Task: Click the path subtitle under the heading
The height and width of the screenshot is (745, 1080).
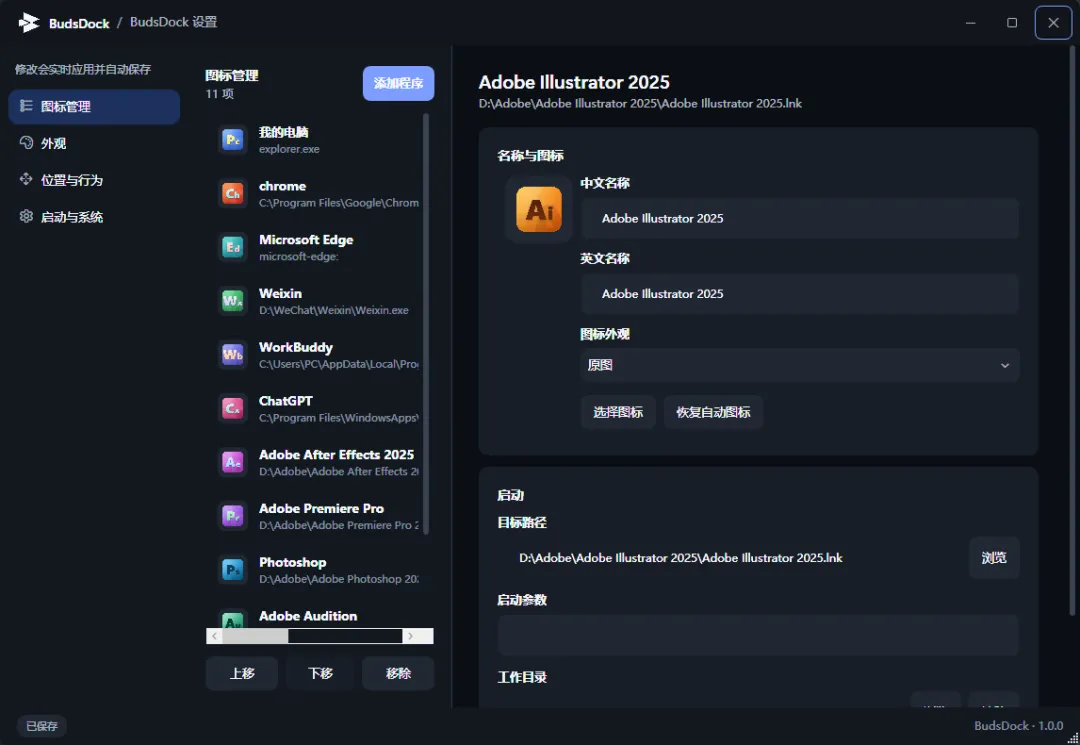Action: [640, 103]
